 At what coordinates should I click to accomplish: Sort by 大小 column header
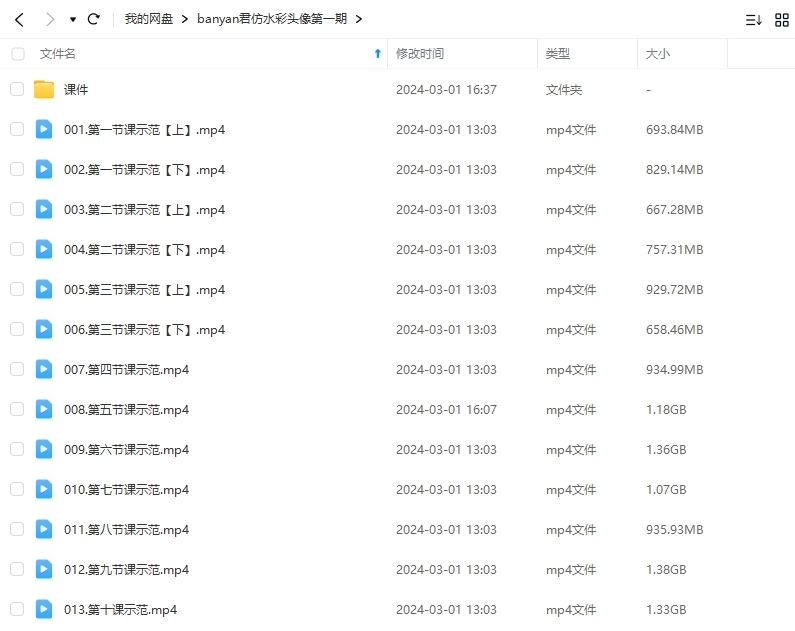point(658,54)
